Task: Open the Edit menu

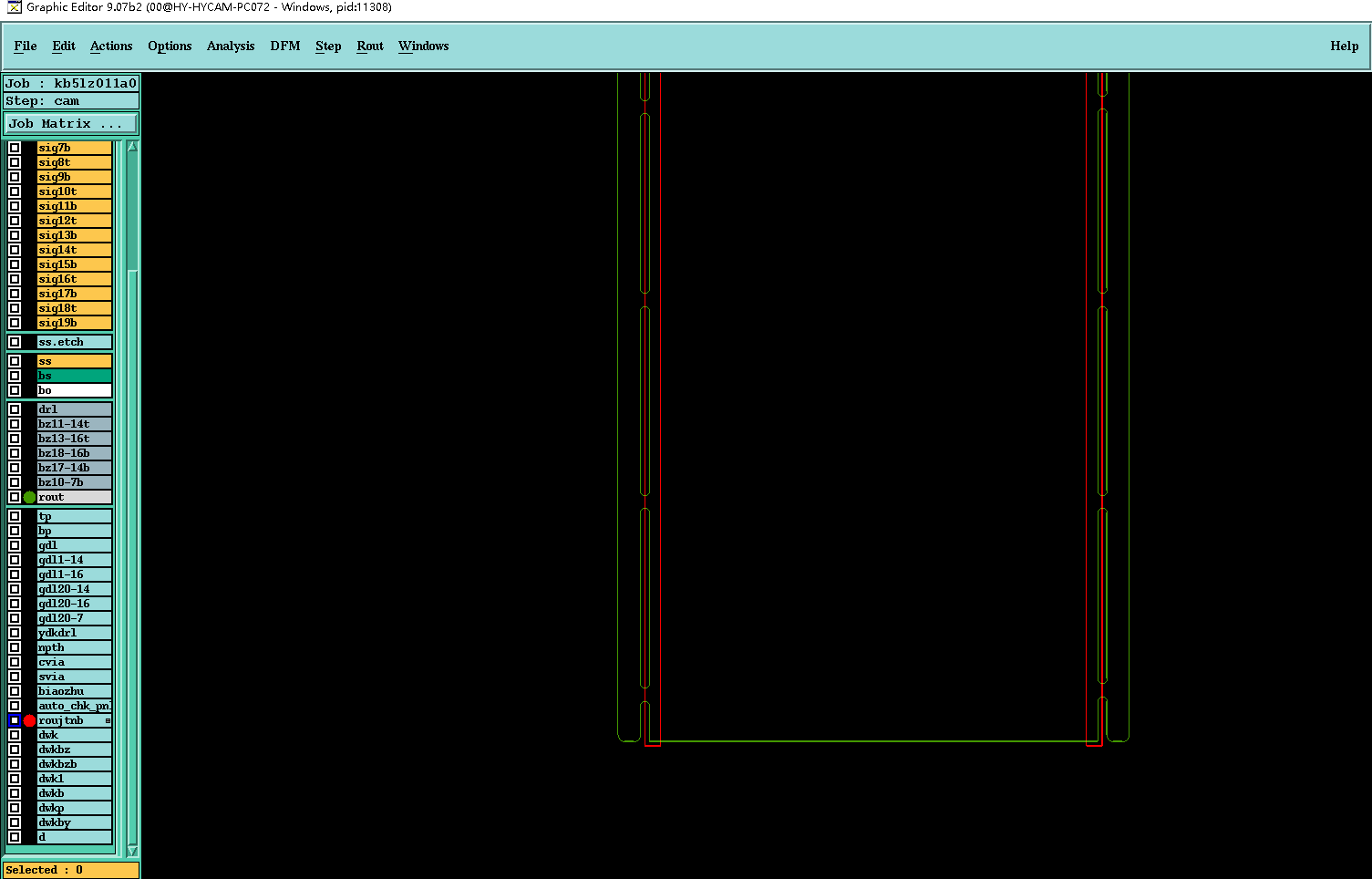Action: [64, 47]
